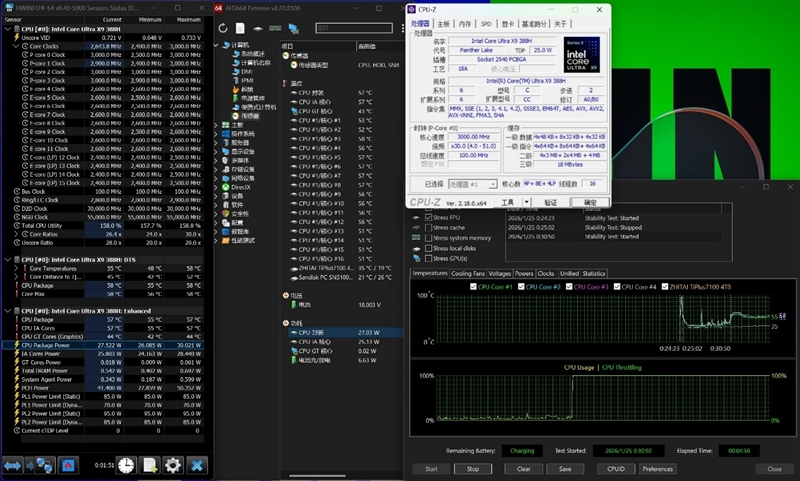Image resolution: width=800 pixels, height=481 pixels.
Task: Click the HWiNFO network connection icon
Action: point(45,465)
